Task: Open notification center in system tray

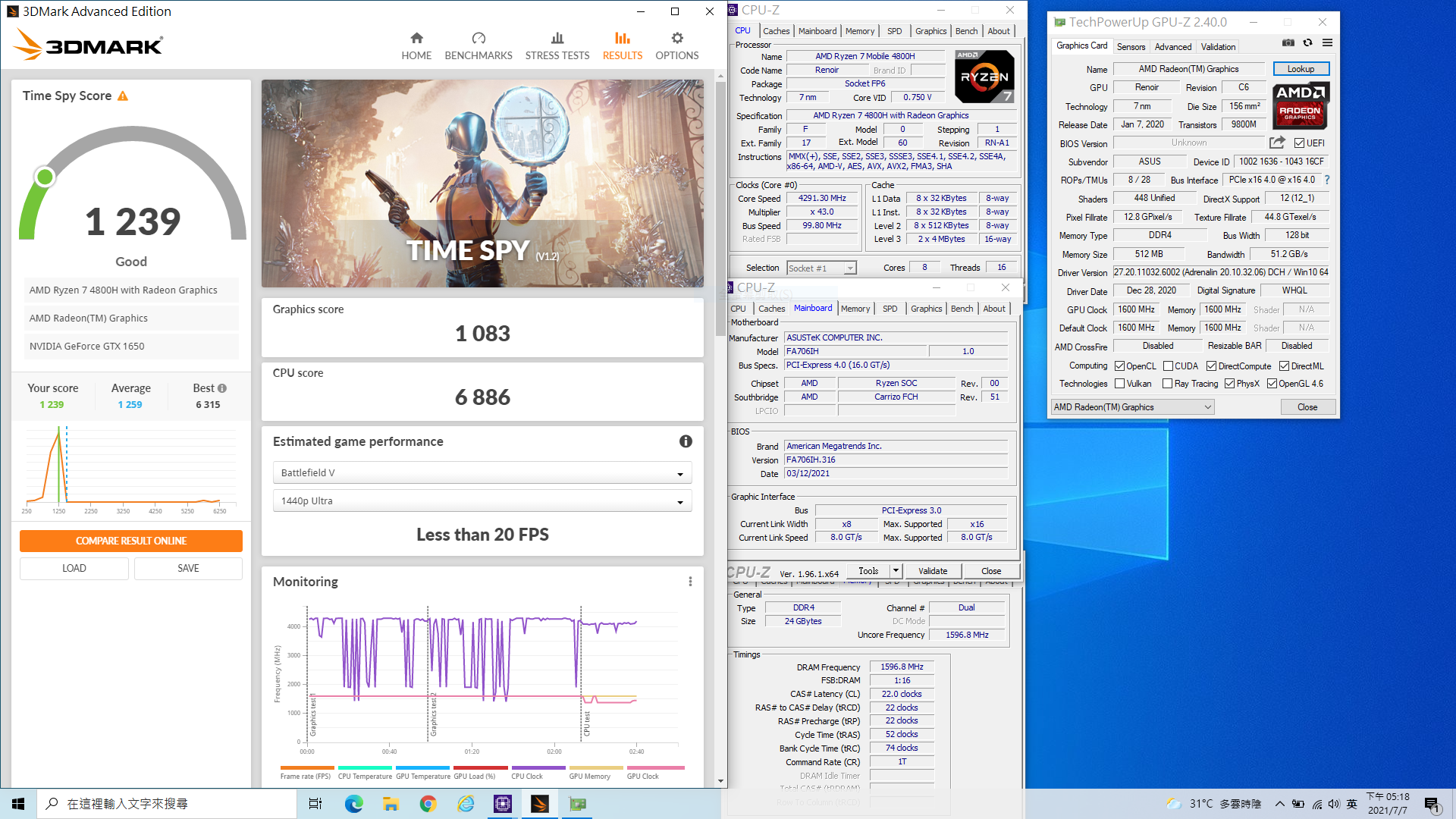Action: [x=1432, y=804]
